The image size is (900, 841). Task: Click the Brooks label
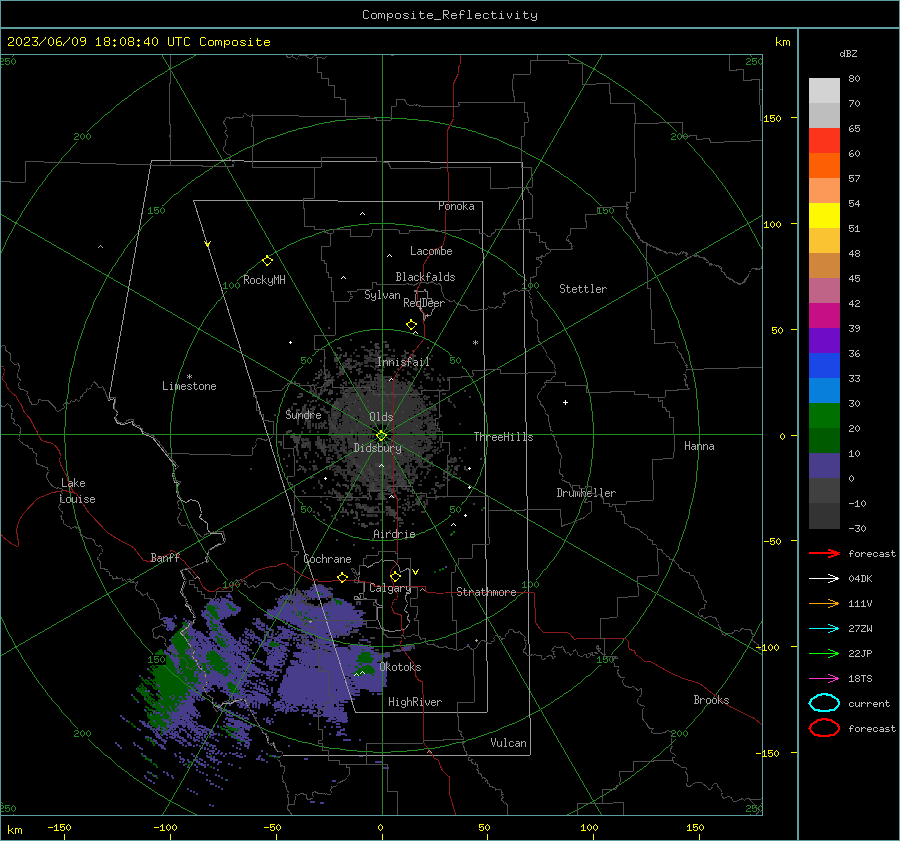711,700
